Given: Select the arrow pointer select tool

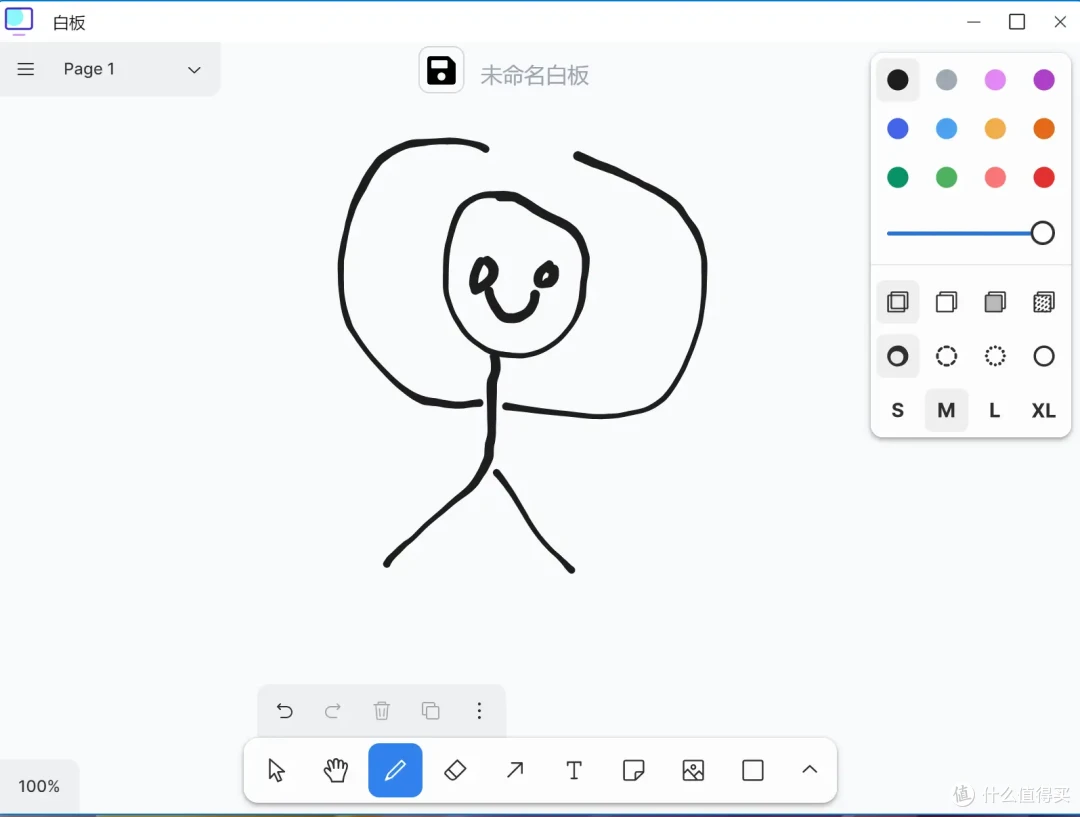Looking at the screenshot, I should [x=276, y=770].
